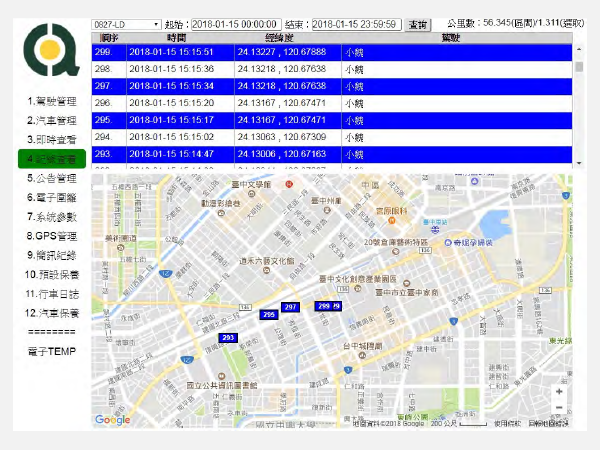Click the 起始 start datetime field
Screen dimensions: 600x450
coord(236,24)
